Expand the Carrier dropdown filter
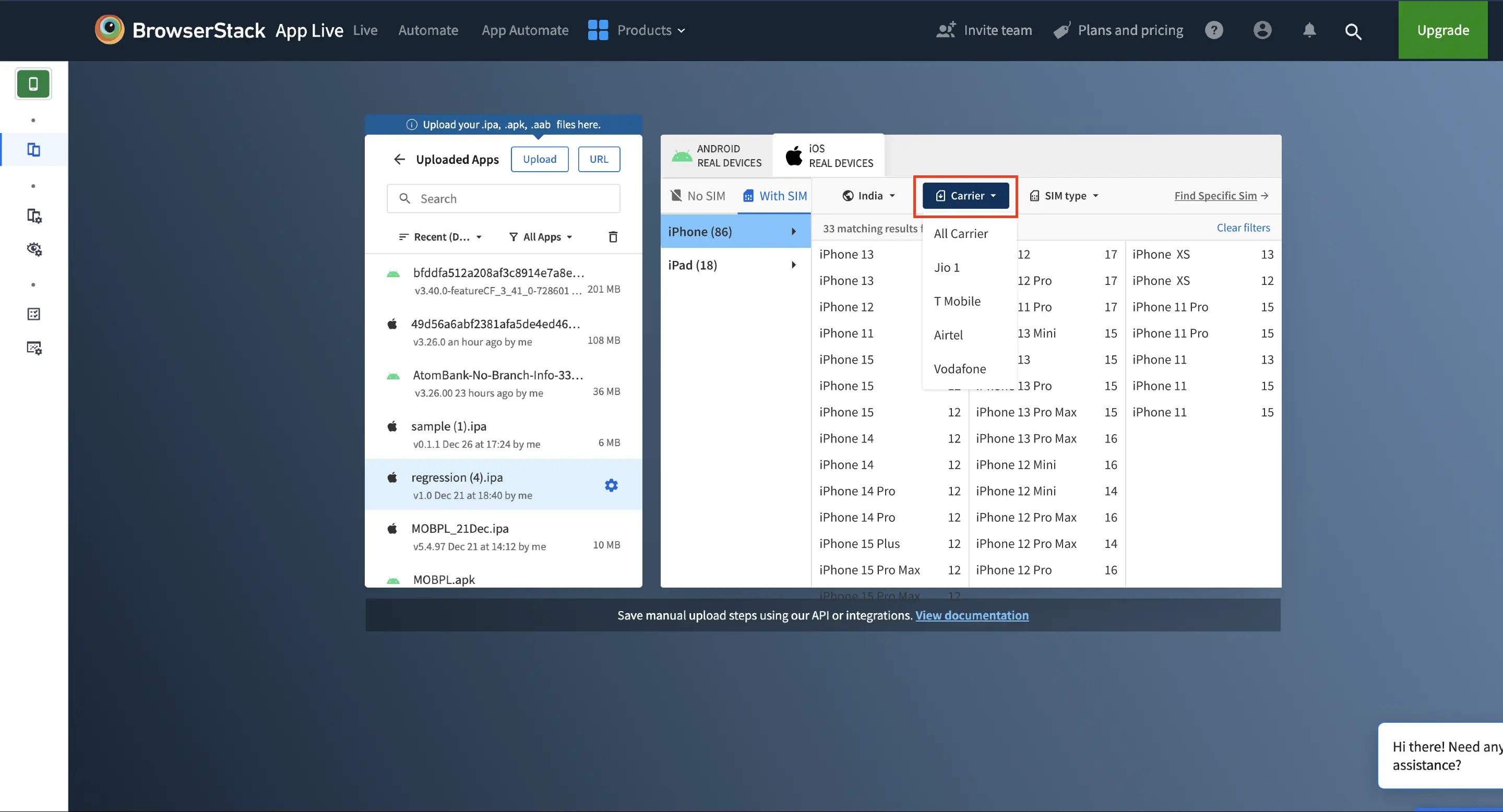Viewport: 1503px width, 812px height. point(966,195)
